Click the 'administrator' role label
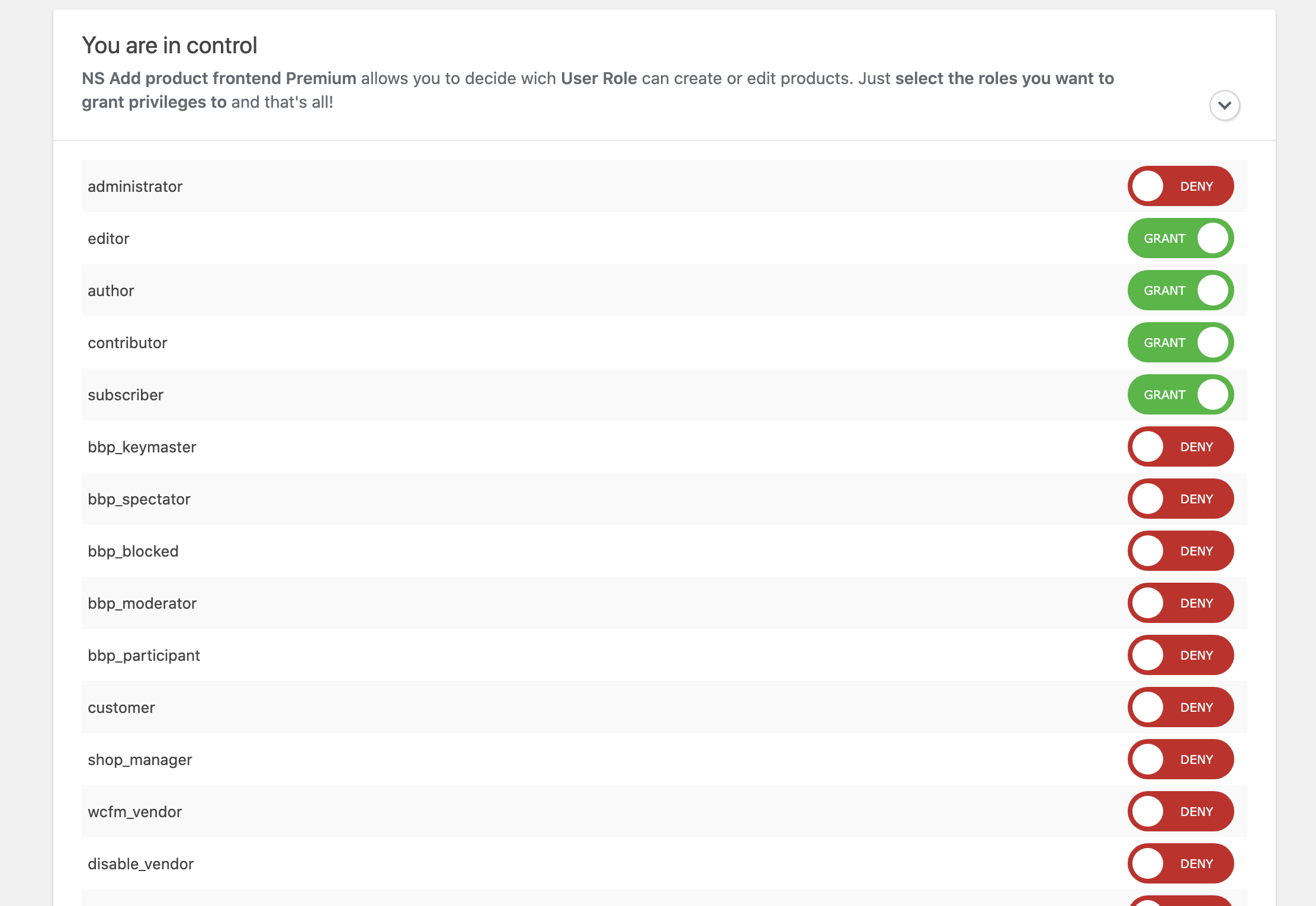This screenshot has width=1316, height=906. tap(135, 187)
